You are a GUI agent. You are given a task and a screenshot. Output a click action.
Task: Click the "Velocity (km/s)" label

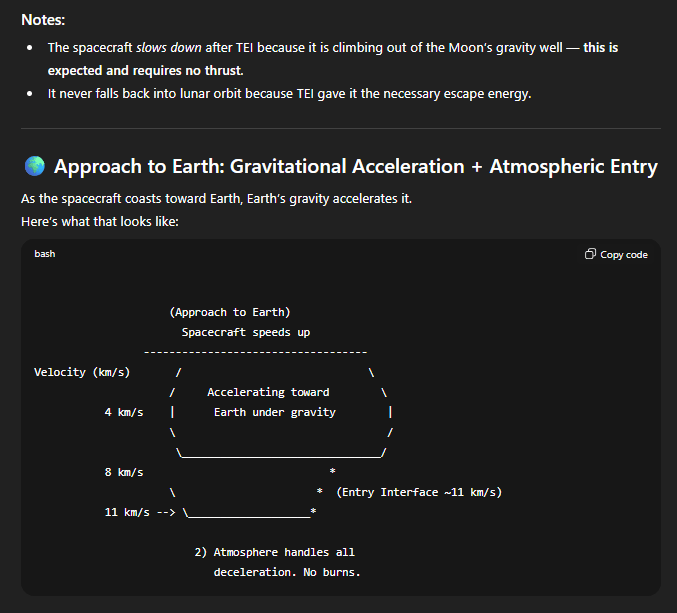[82, 372]
